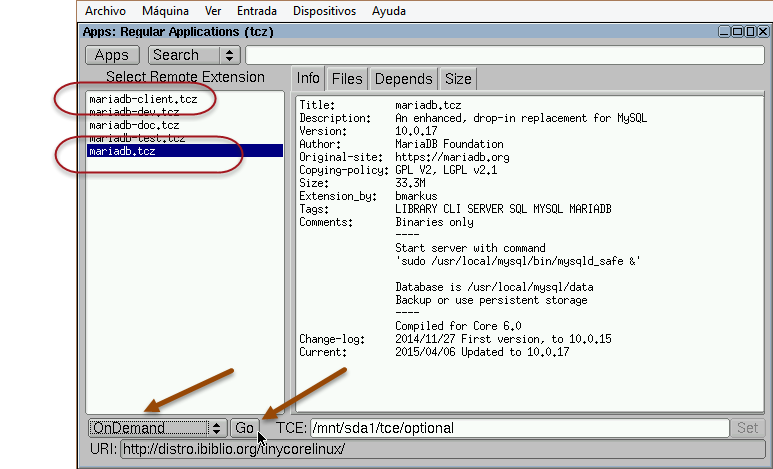773x469 pixels.
Task: Switch to the Size tab
Action: (x=458, y=79)
